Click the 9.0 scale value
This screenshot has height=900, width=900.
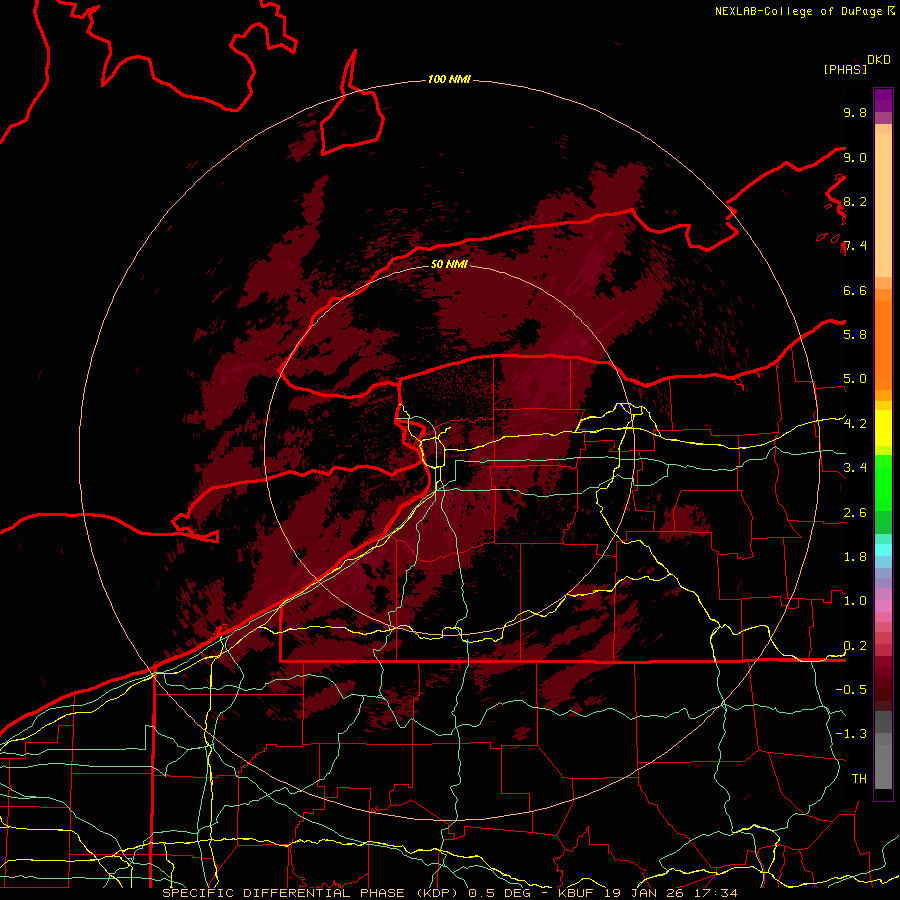pyautogui.click(x=855, y=157)
